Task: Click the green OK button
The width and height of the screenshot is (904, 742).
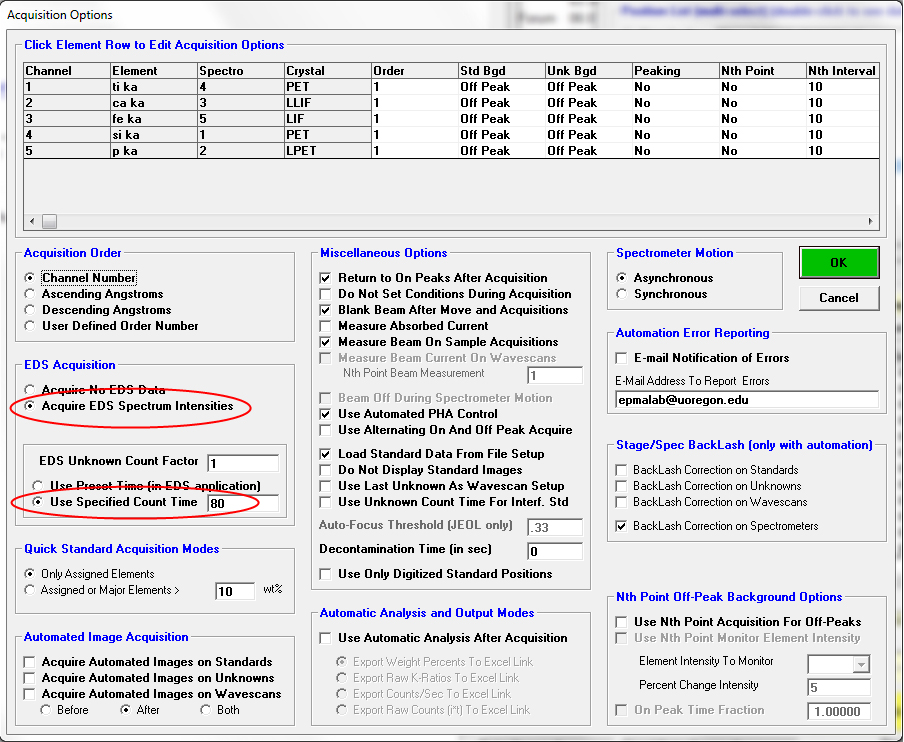Action: click(x=838, y=263)
